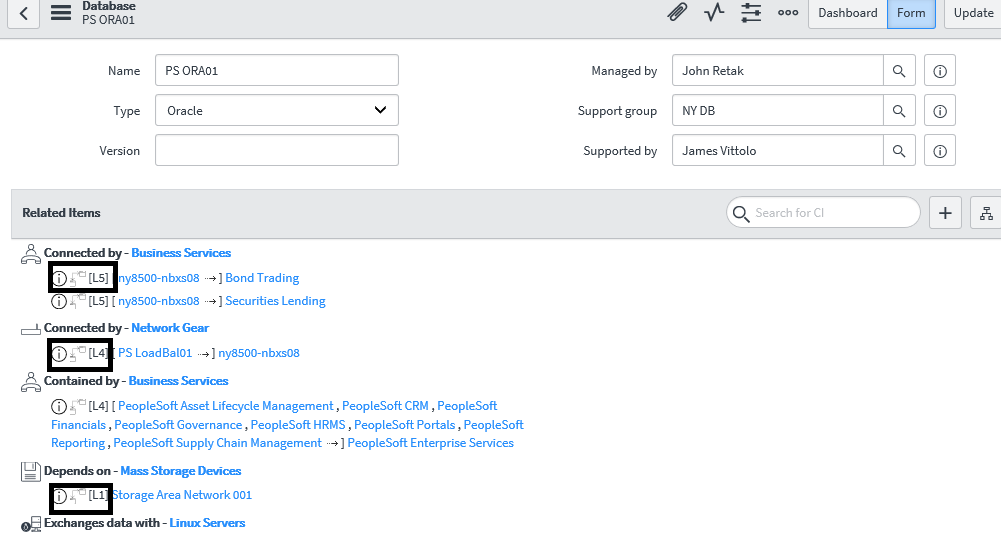Open the Bond Trading link
Viewport: 1001px width, 534px height.
point(262,278)
